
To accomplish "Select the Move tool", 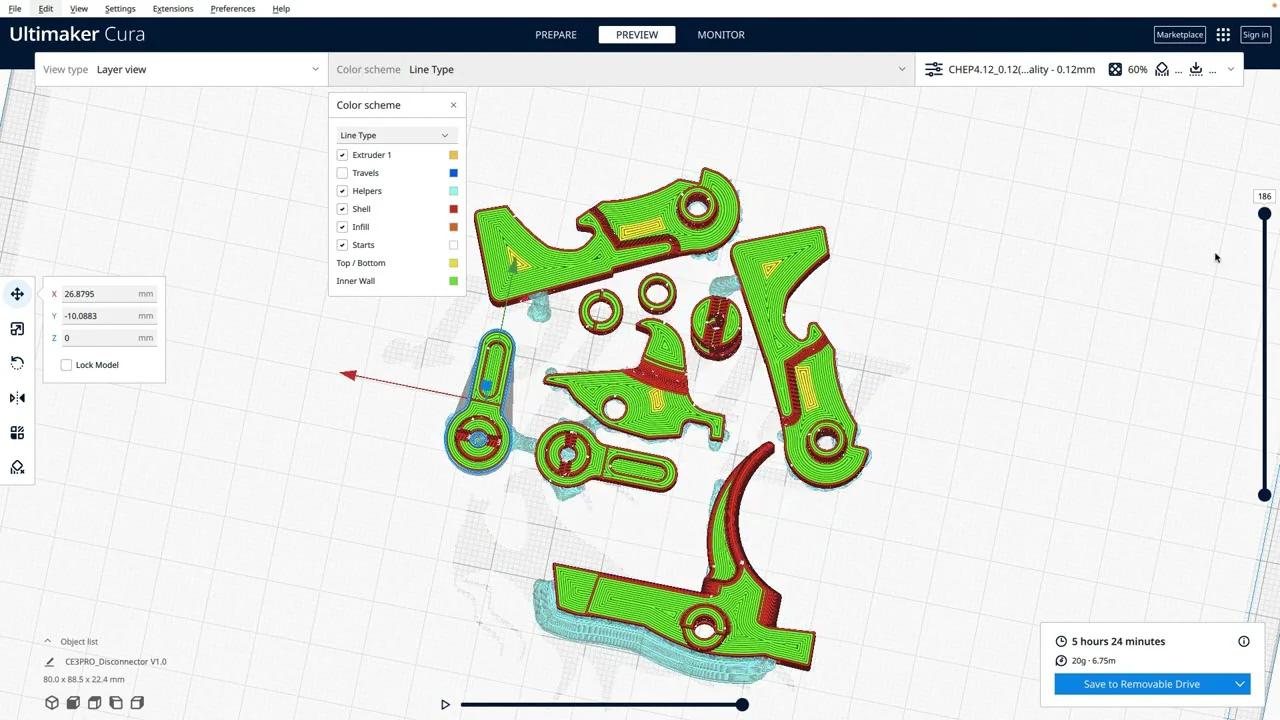I will (x=17, y=293).
